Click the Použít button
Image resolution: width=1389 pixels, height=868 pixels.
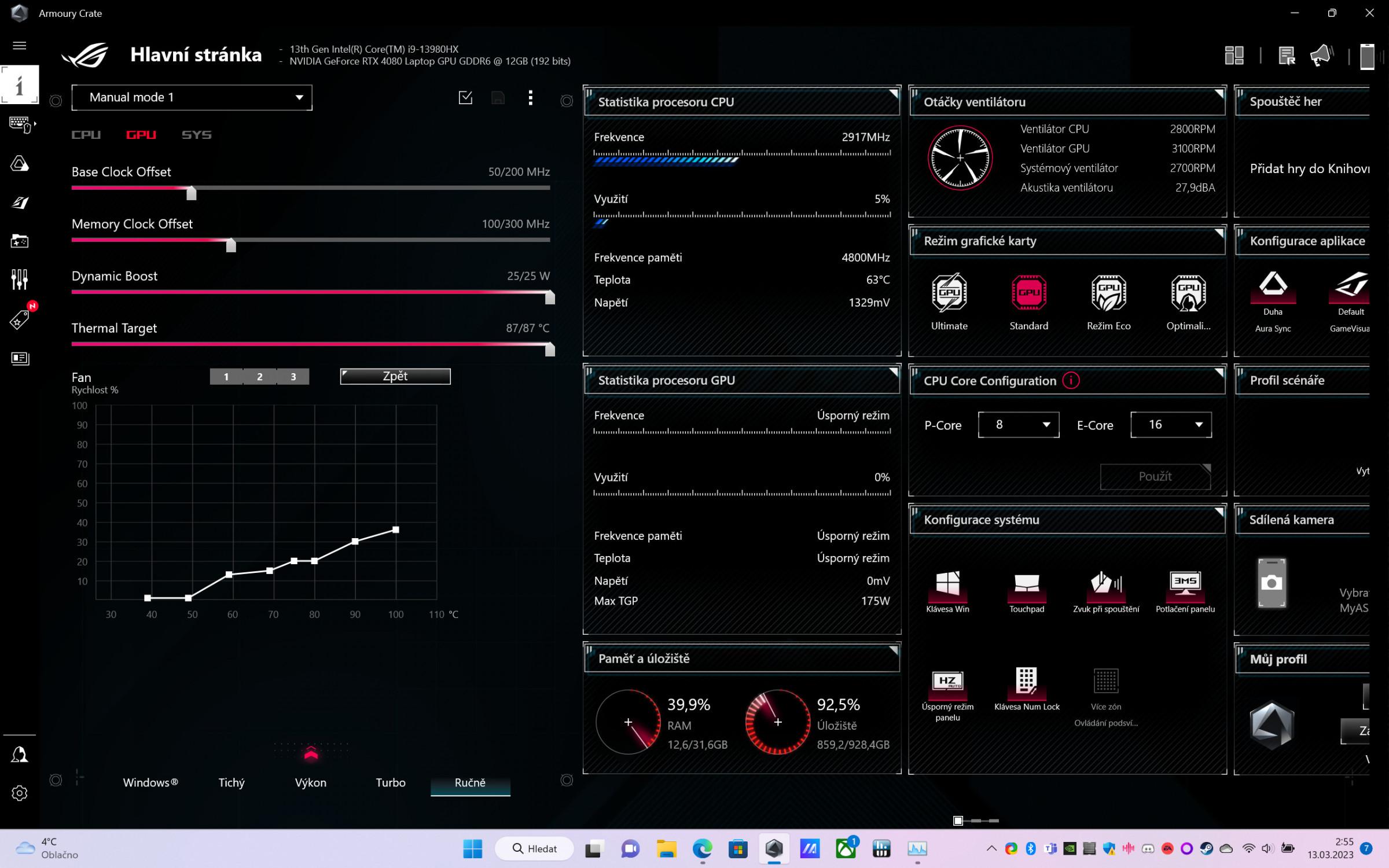[x=1155, y=476]
